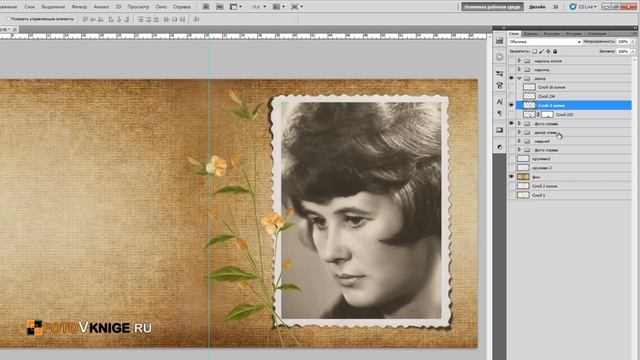The image size is (640, 360).
Task: Open the fill (Заливка) slider arrow
Action: (x=633, y=51)
